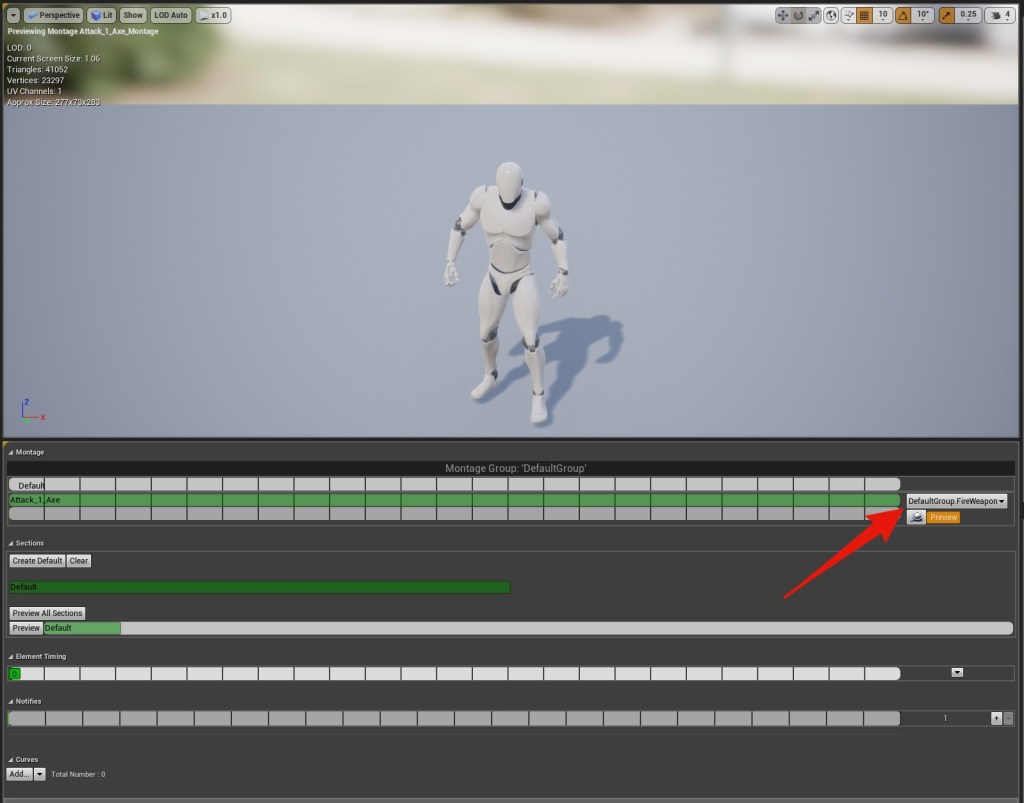Toggle rotation angle snapping
This screenshot has height=803, width=1024.
coord(903,15)
